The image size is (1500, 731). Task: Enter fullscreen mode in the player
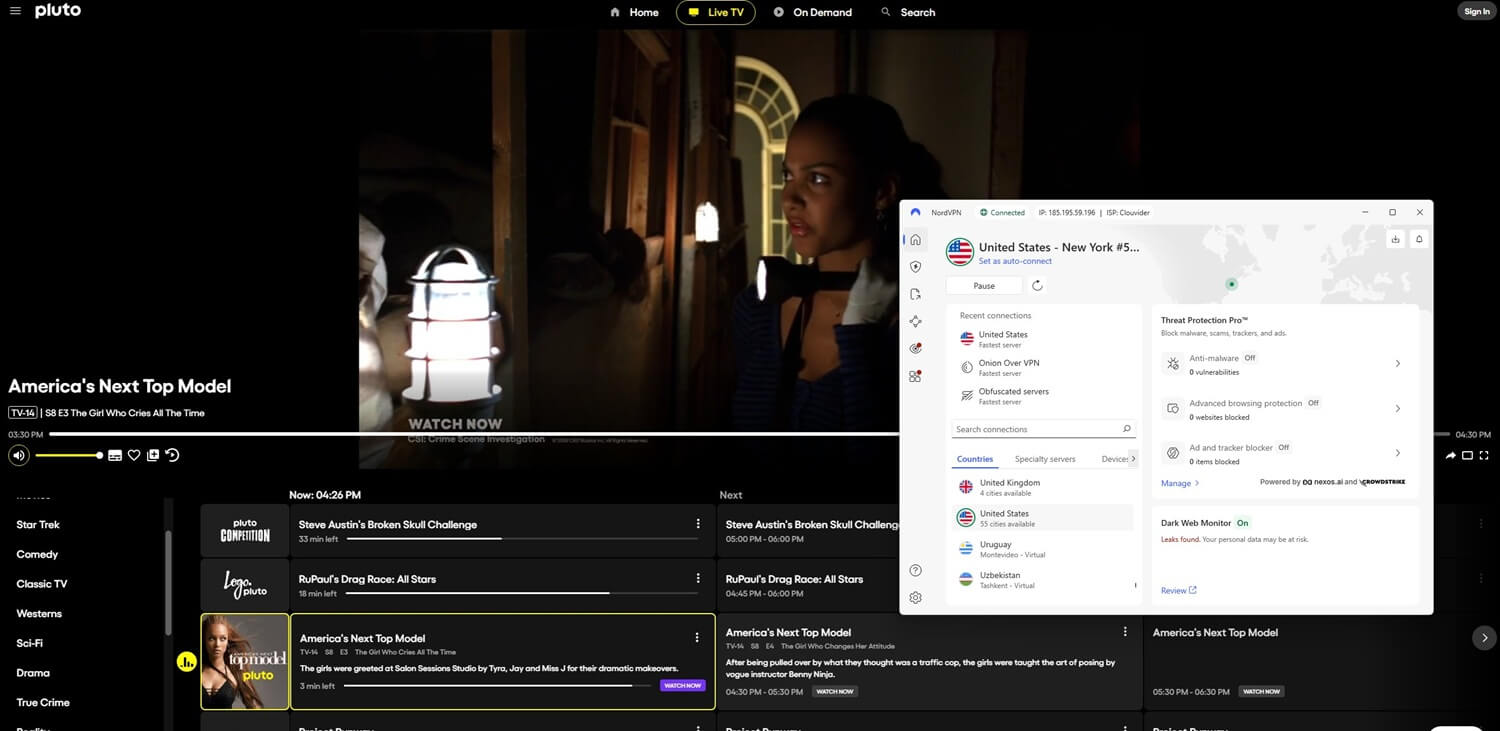1484,455
